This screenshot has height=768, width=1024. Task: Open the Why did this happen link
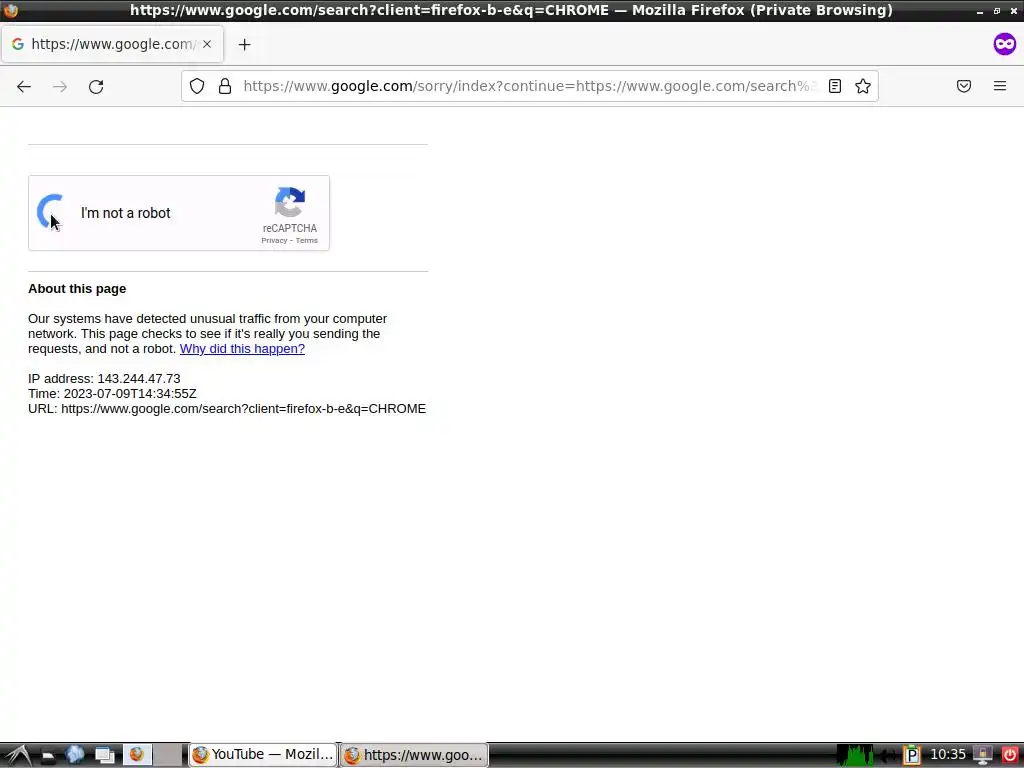click(242, 349)
